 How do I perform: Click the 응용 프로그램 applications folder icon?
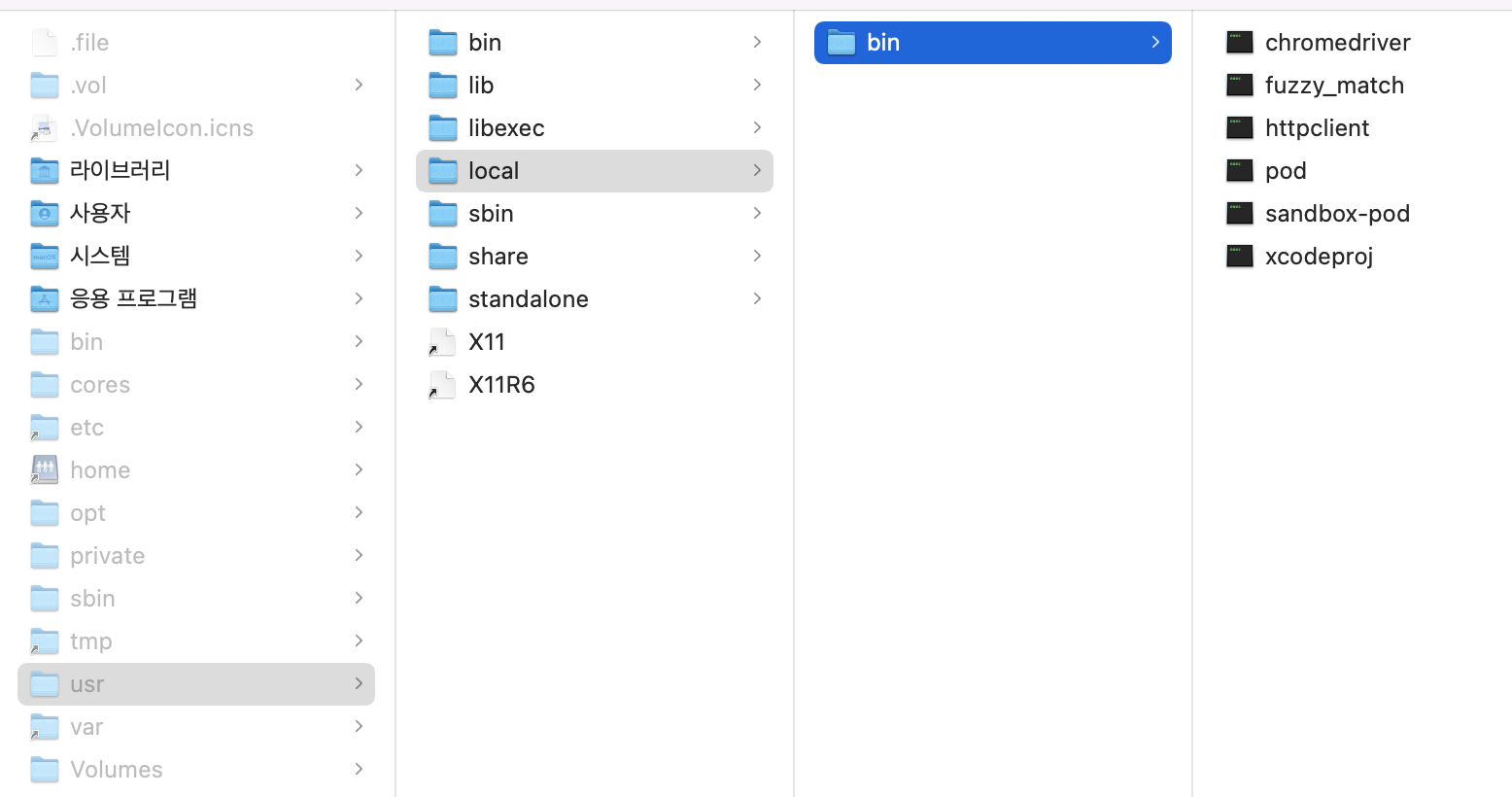coord(45,298)
